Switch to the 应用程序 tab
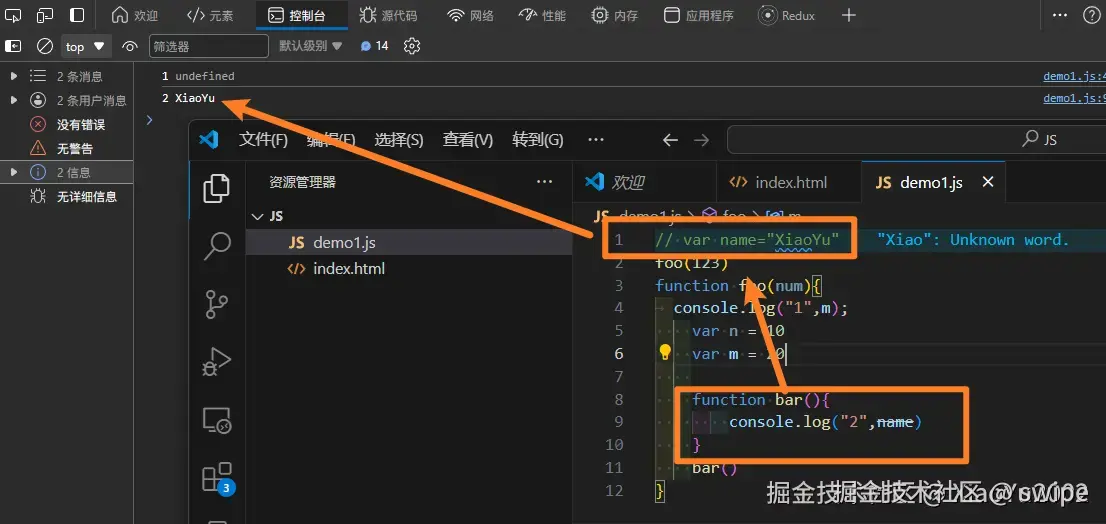Image resolution: width=1106 pixels, height=524 pixels. point(699,15)
